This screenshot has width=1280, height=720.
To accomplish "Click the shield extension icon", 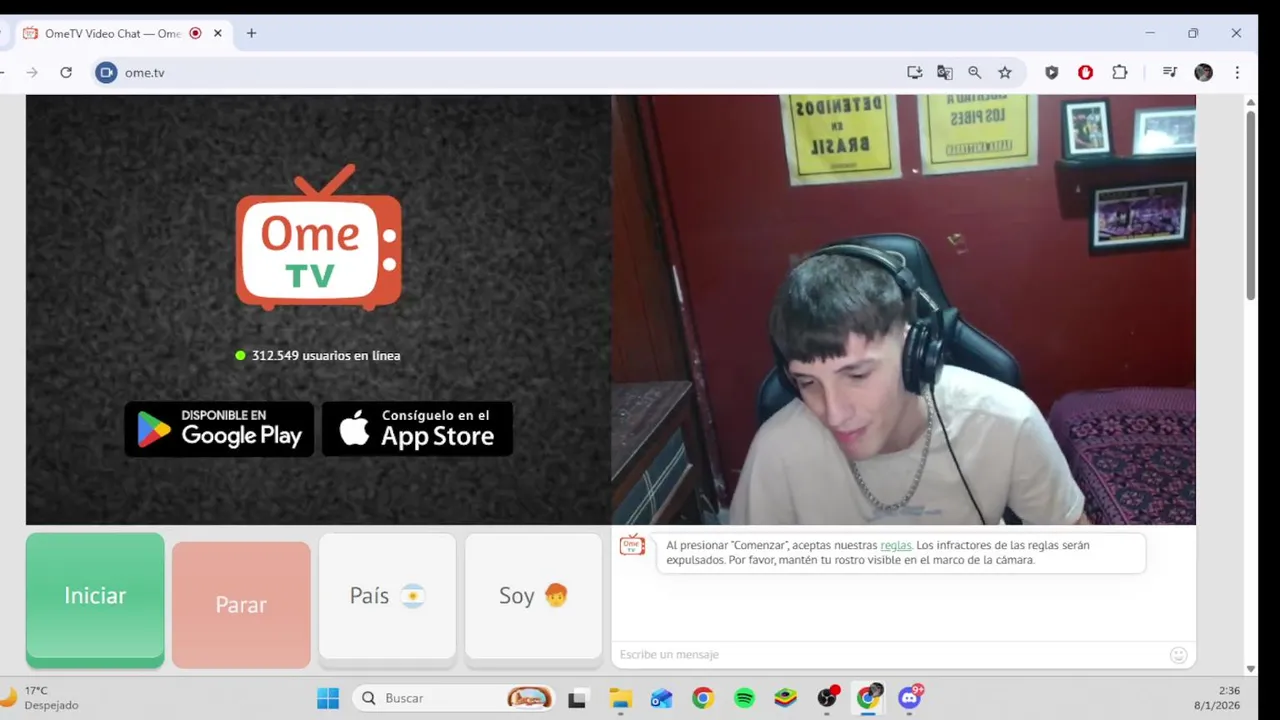I will (x=1051, y=73).
